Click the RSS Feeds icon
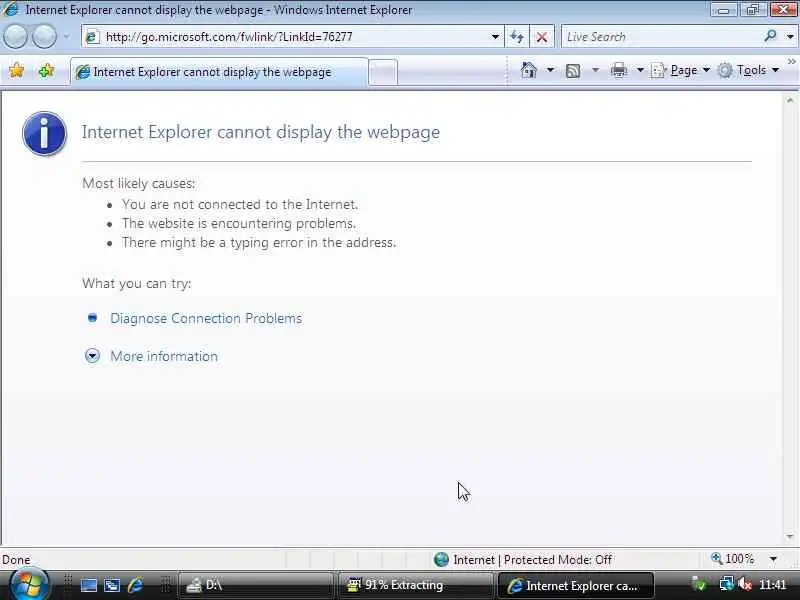The image size is (800, 600). point(573,70)
